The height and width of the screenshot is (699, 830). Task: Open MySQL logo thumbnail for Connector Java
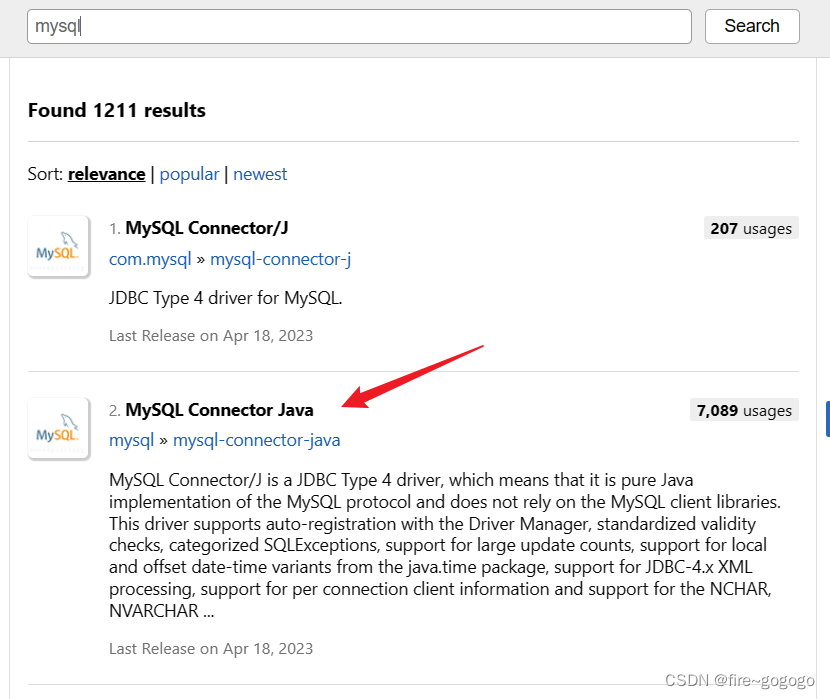58,429
